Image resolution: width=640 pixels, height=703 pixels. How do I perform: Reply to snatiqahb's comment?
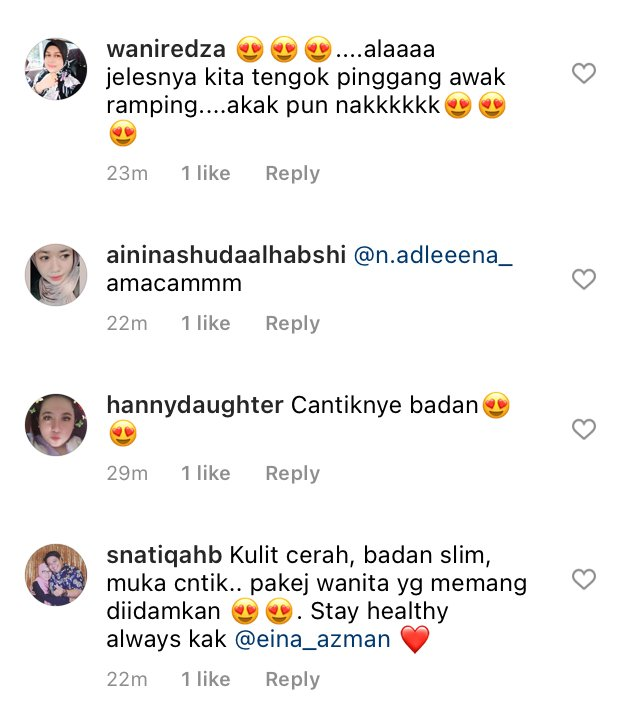(292, 679)
